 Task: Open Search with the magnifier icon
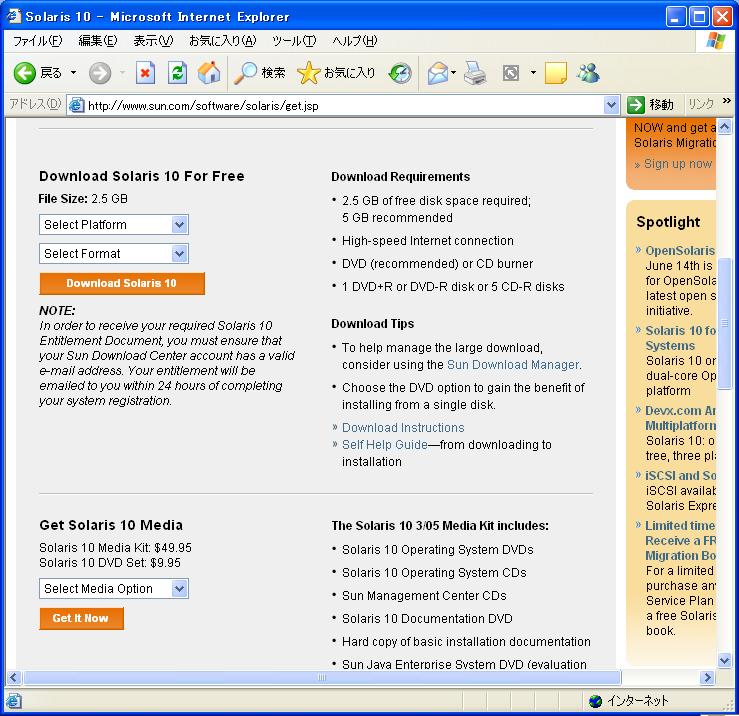pyautogui.click(x=245, y=73)
